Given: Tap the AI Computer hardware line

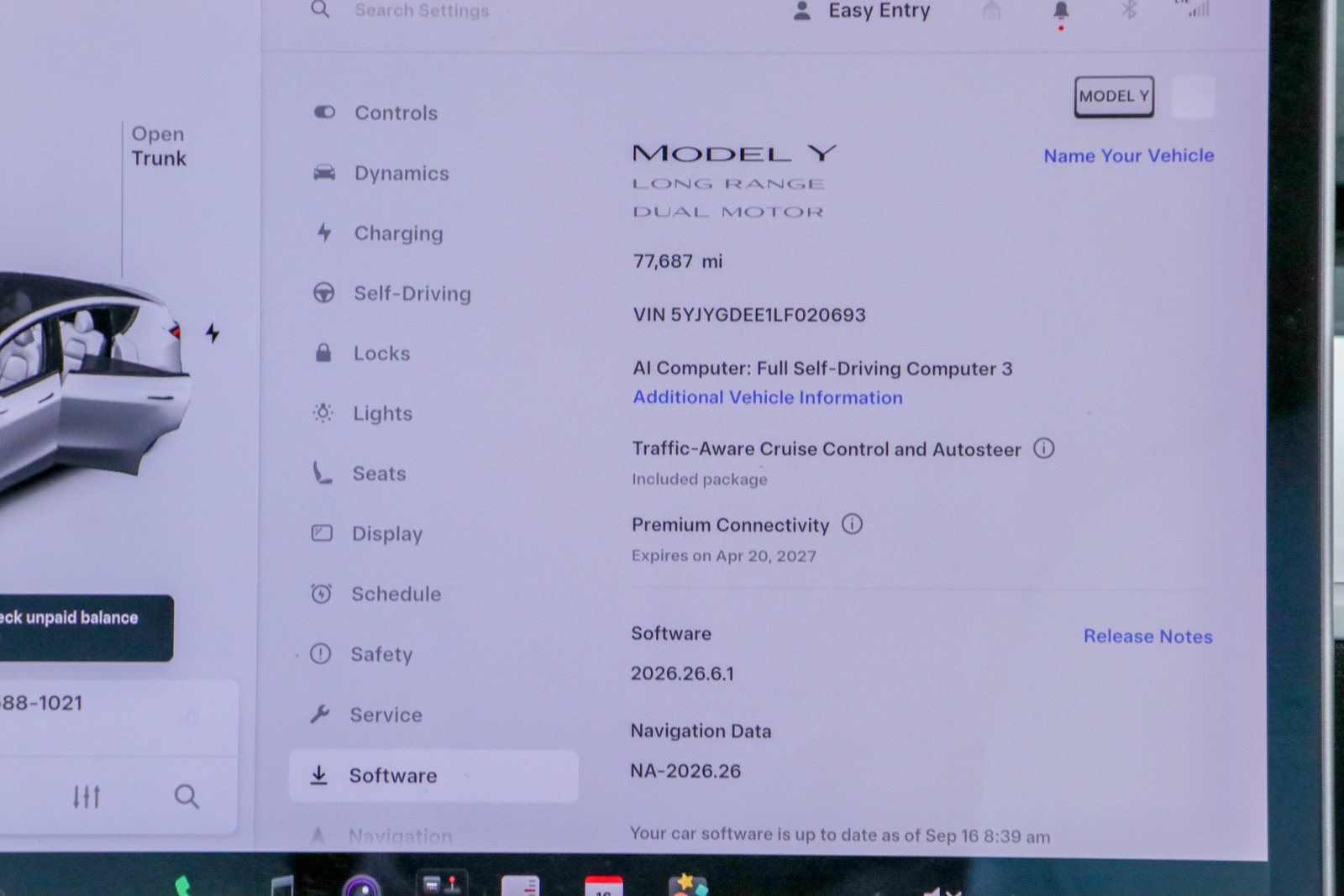Looking at the screenshot, I should tap(822, 368).
